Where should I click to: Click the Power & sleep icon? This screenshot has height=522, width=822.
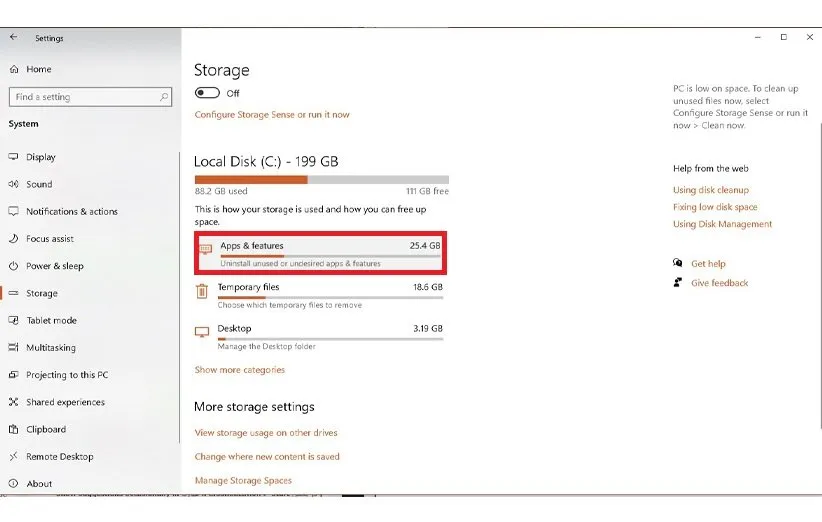[x=14, y=266]
